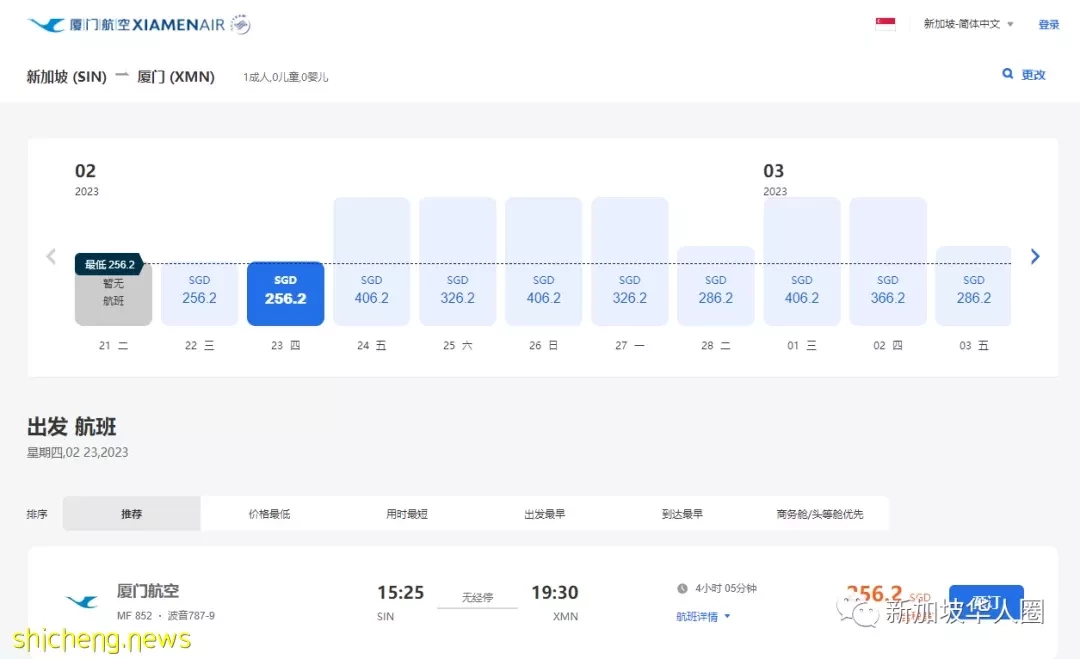This screenshot has width=1080, height=659.
Task: Click the 出发 航班 heading
Action: pos(72,427)
